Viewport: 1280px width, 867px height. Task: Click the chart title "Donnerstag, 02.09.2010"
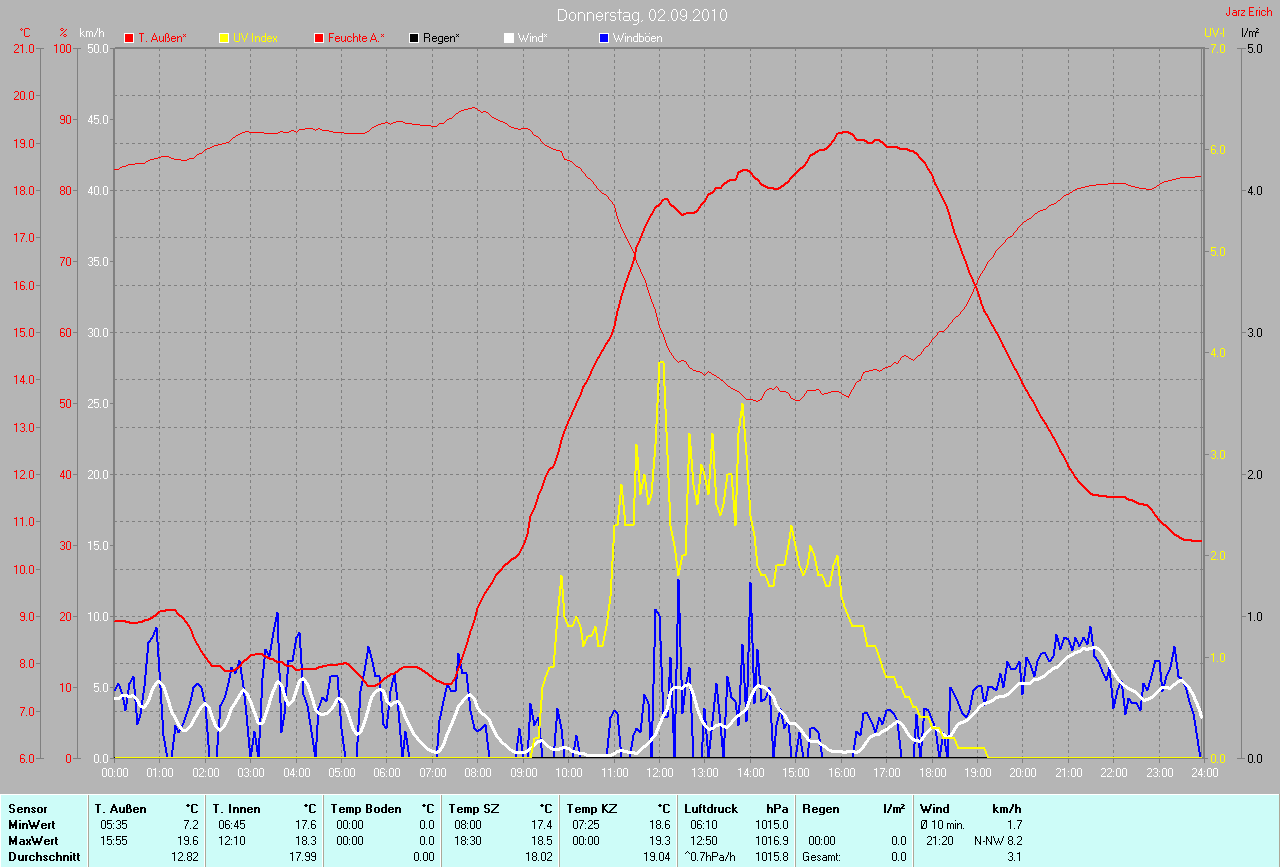642,16
